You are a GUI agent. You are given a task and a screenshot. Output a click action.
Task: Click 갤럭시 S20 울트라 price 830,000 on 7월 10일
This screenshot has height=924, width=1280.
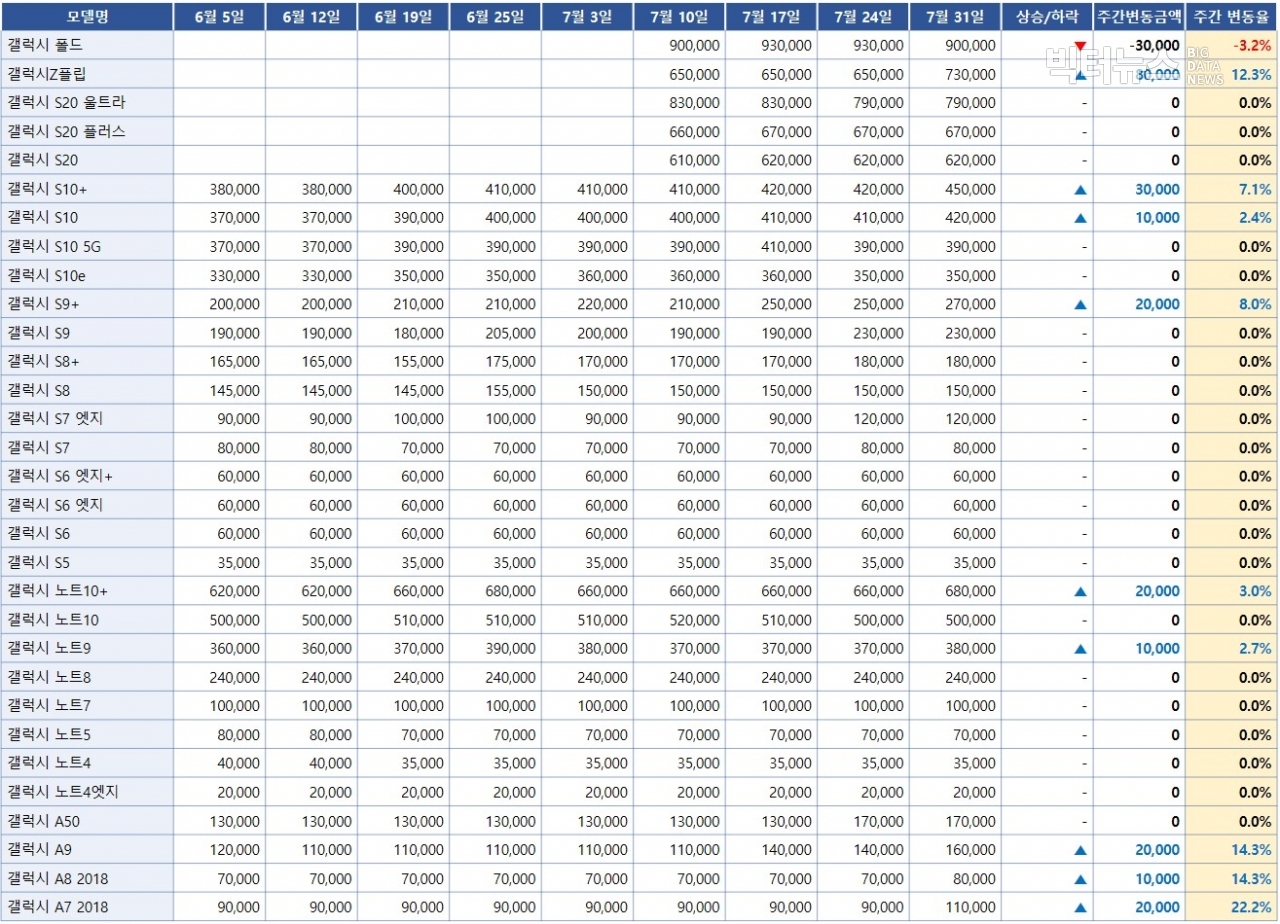coord(694,103)
